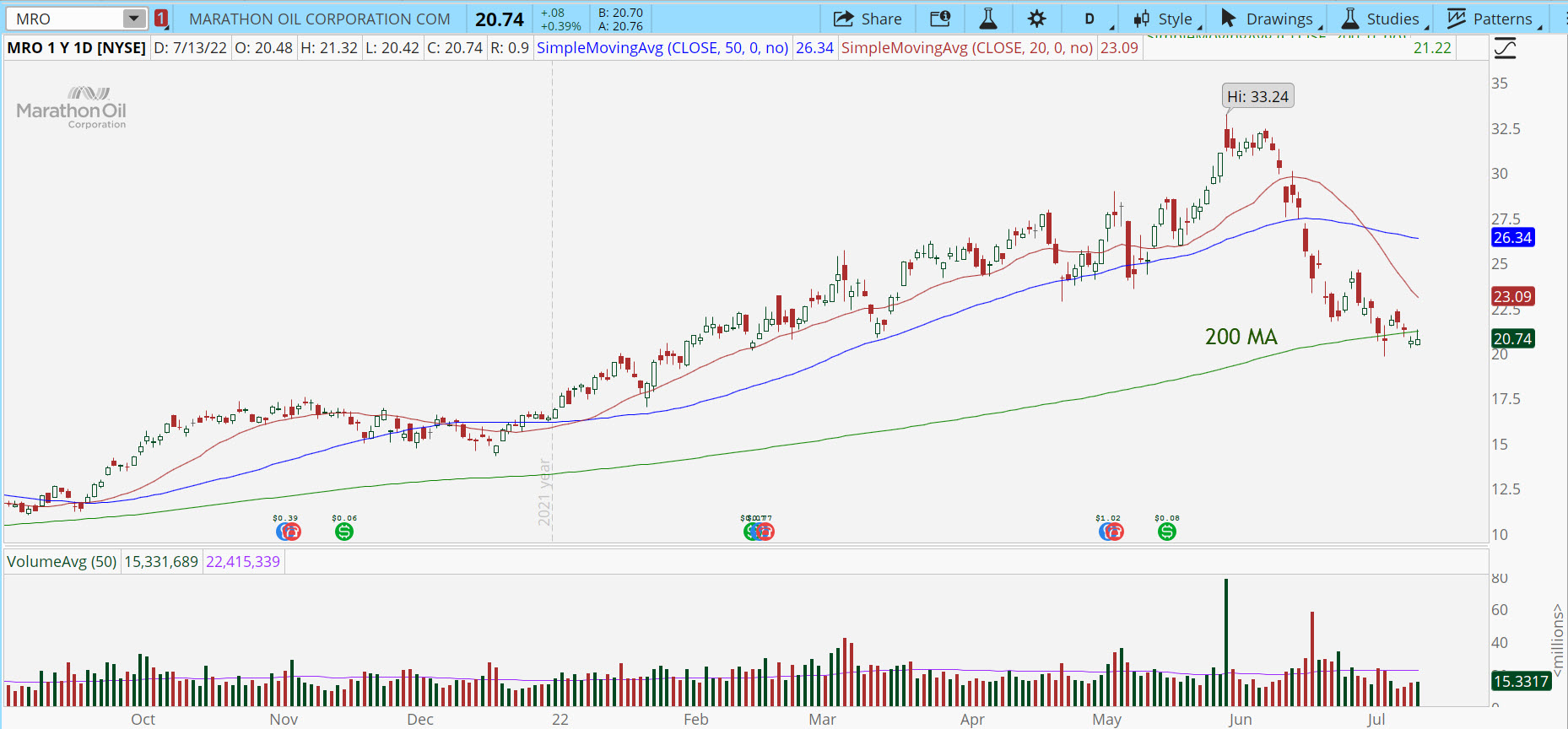Open the Patterns menu

pos(1494,19)
